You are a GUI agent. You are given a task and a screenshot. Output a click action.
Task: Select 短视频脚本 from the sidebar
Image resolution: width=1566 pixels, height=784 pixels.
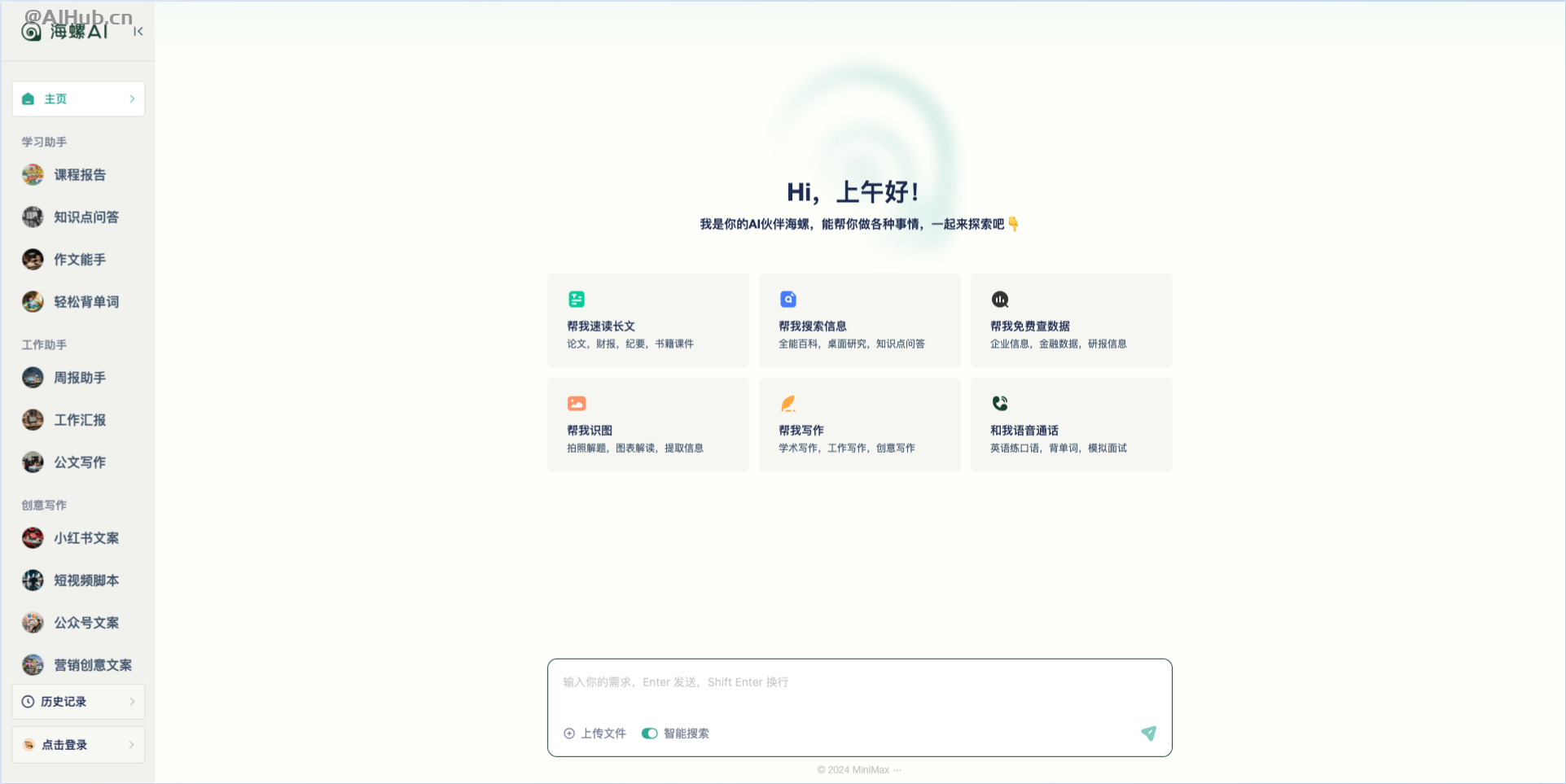[32, 580]
